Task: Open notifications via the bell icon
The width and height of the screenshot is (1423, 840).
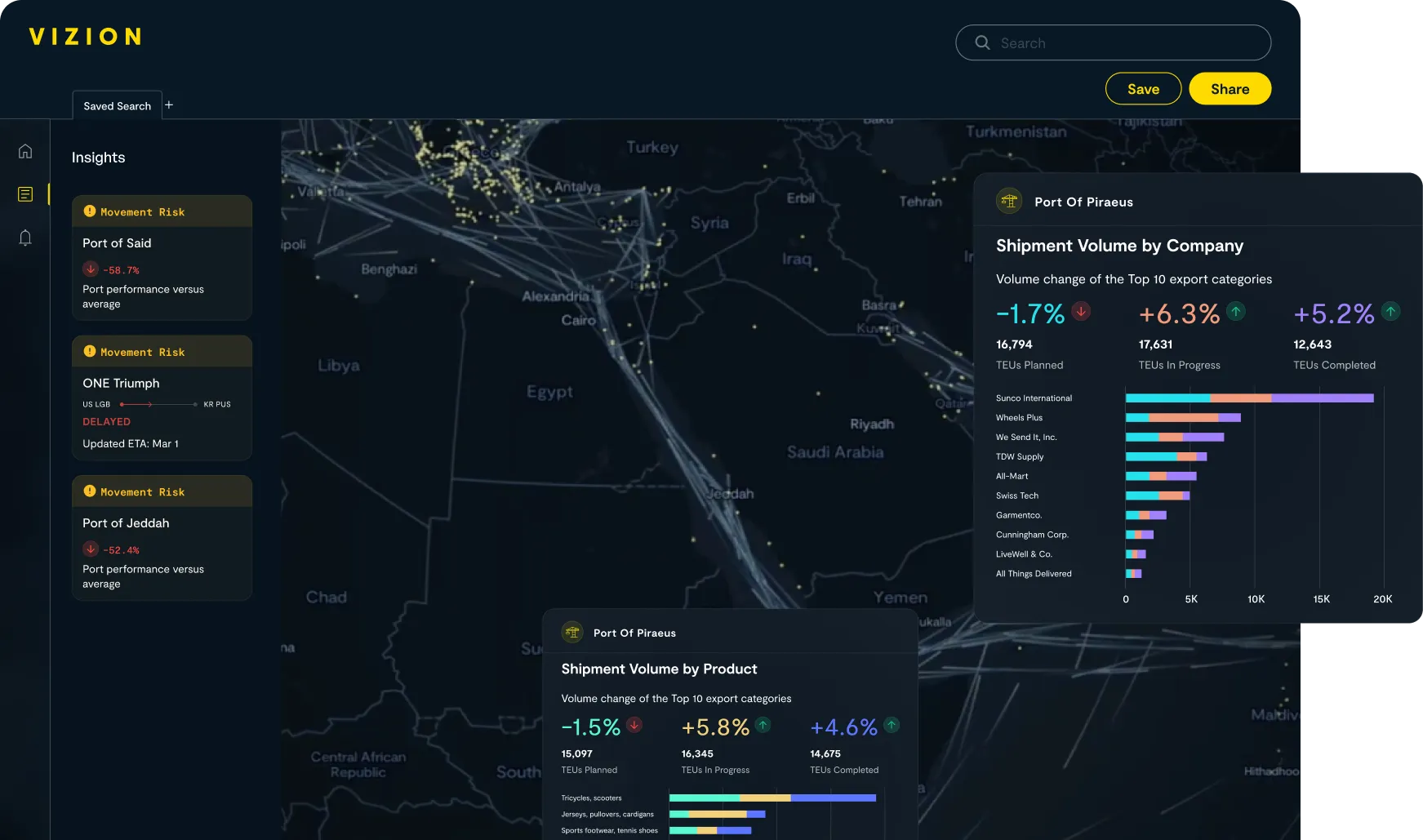Action: [25, 238]
